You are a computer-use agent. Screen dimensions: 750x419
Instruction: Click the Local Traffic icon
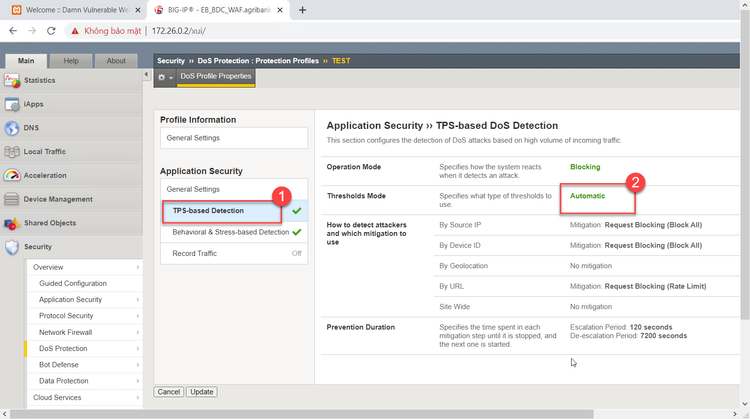(12, 152)
